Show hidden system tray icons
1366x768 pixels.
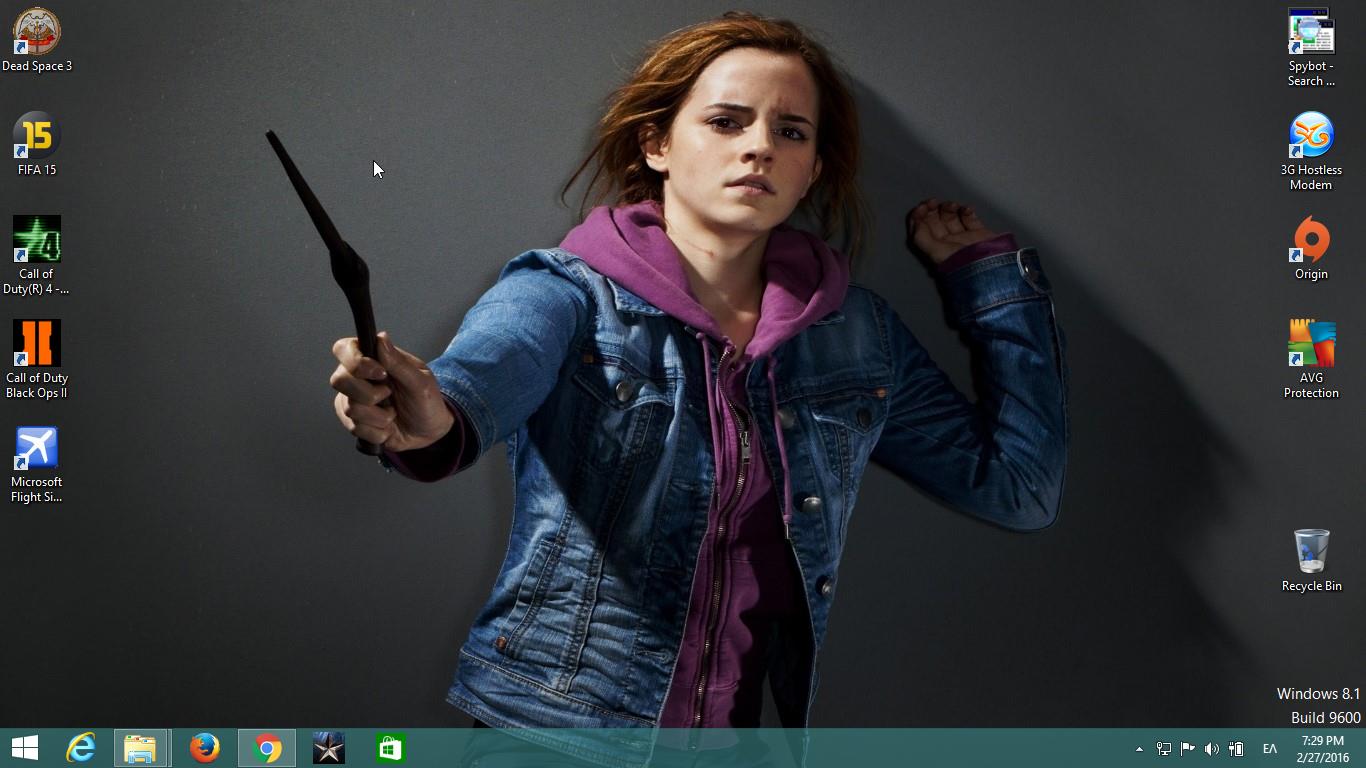[1139, 749]
